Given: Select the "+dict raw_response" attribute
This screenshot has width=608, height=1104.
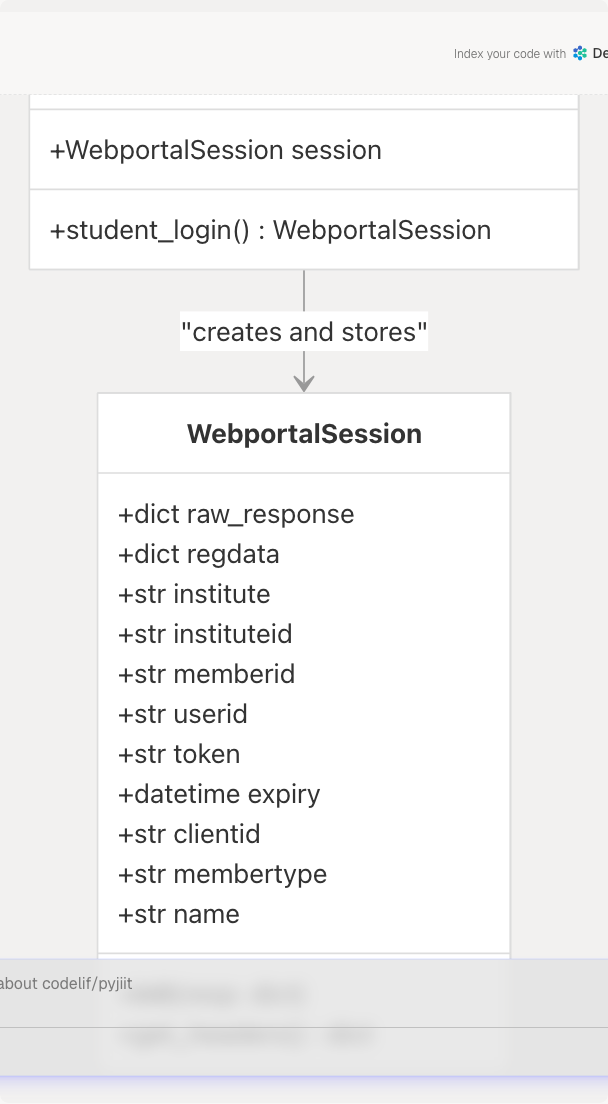Looking at the screenshot, I should click(236, 514).
